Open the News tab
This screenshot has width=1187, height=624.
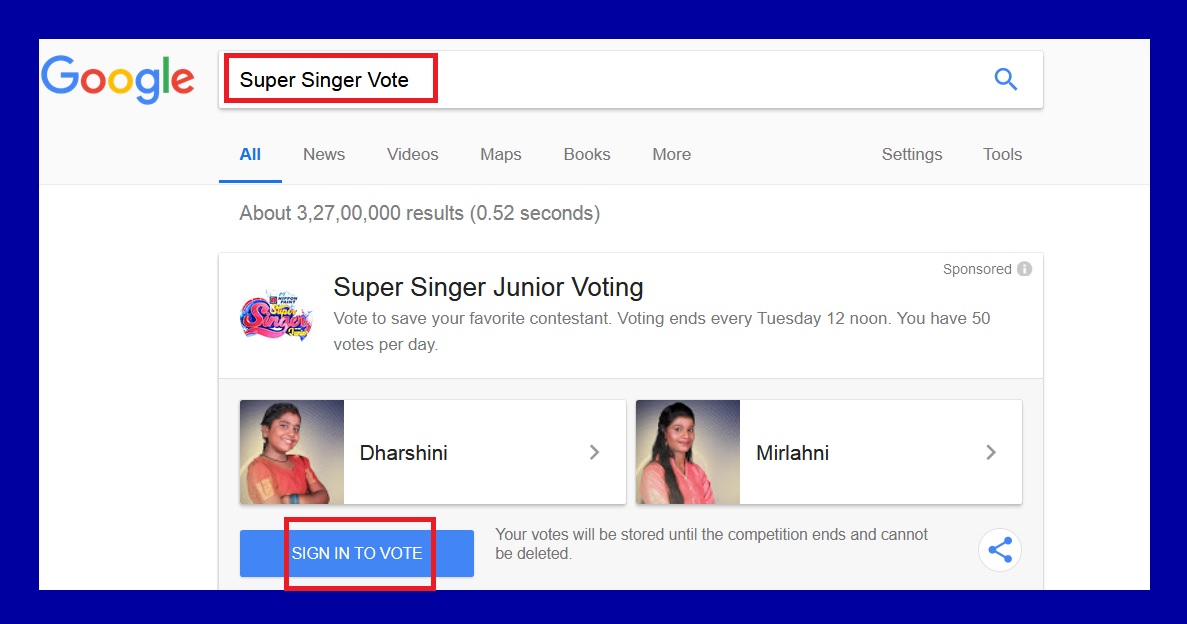tap(324, 154)
